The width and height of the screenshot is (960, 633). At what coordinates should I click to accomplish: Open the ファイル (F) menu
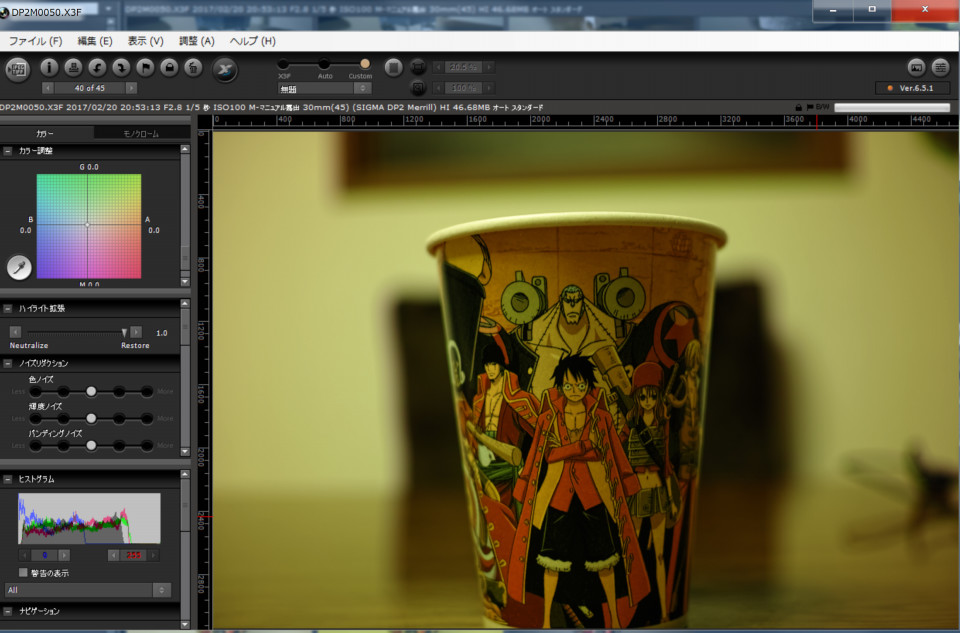click(35, 41)
